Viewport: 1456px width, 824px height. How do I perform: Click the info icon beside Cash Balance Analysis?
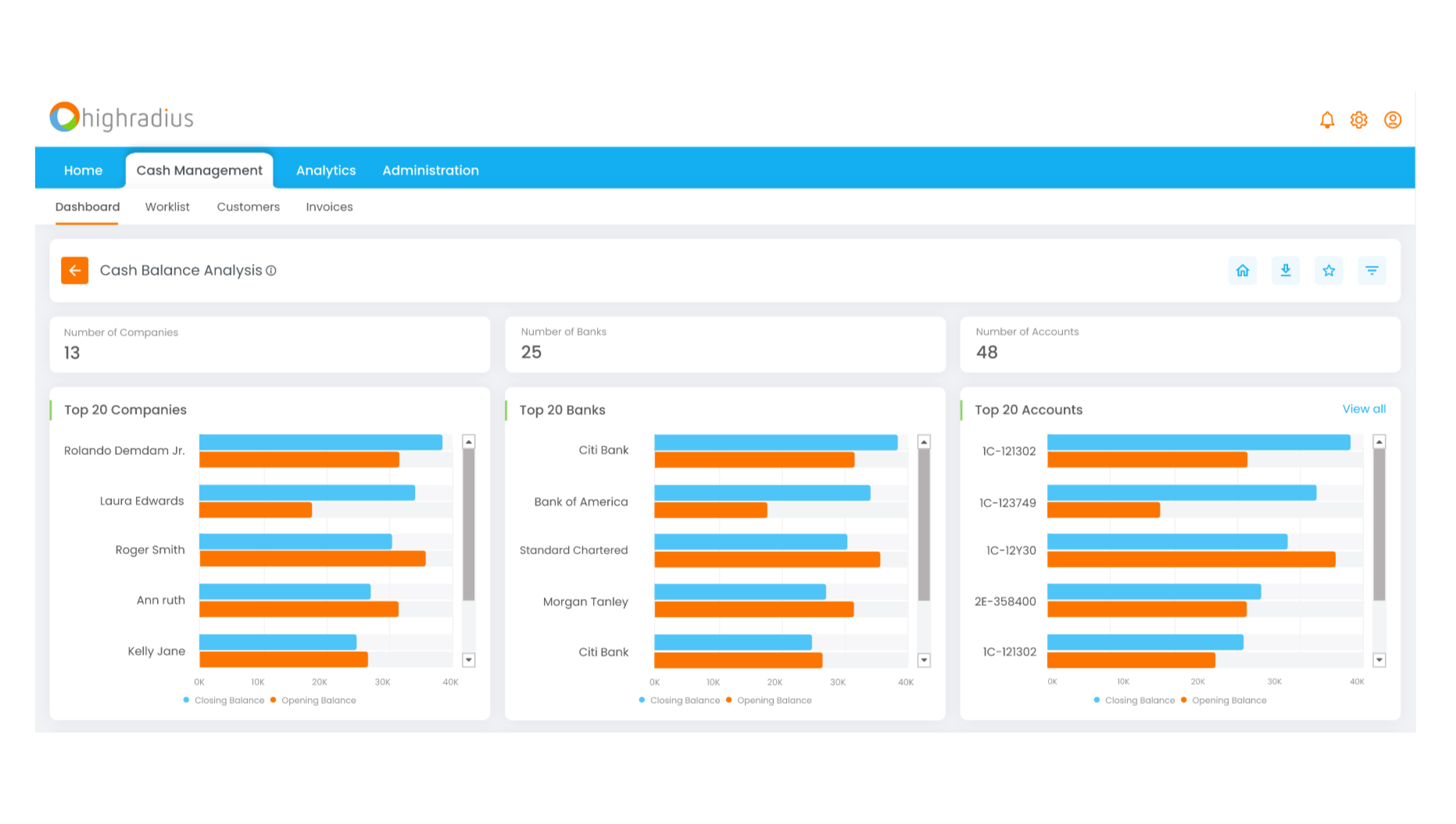pos(271,270)
